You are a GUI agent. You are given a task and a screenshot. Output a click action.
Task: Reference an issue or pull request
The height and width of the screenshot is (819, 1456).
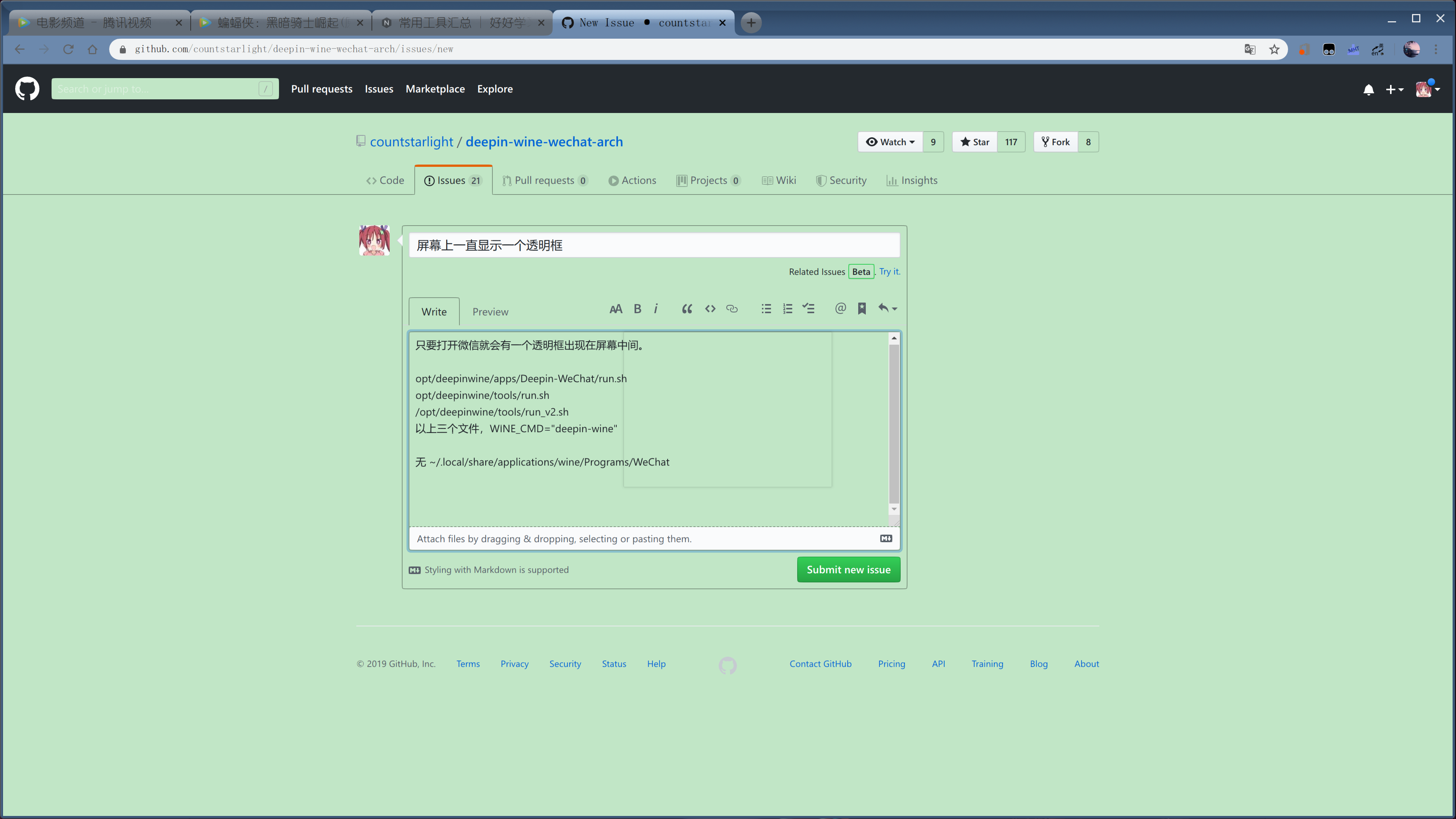[862, 309]
